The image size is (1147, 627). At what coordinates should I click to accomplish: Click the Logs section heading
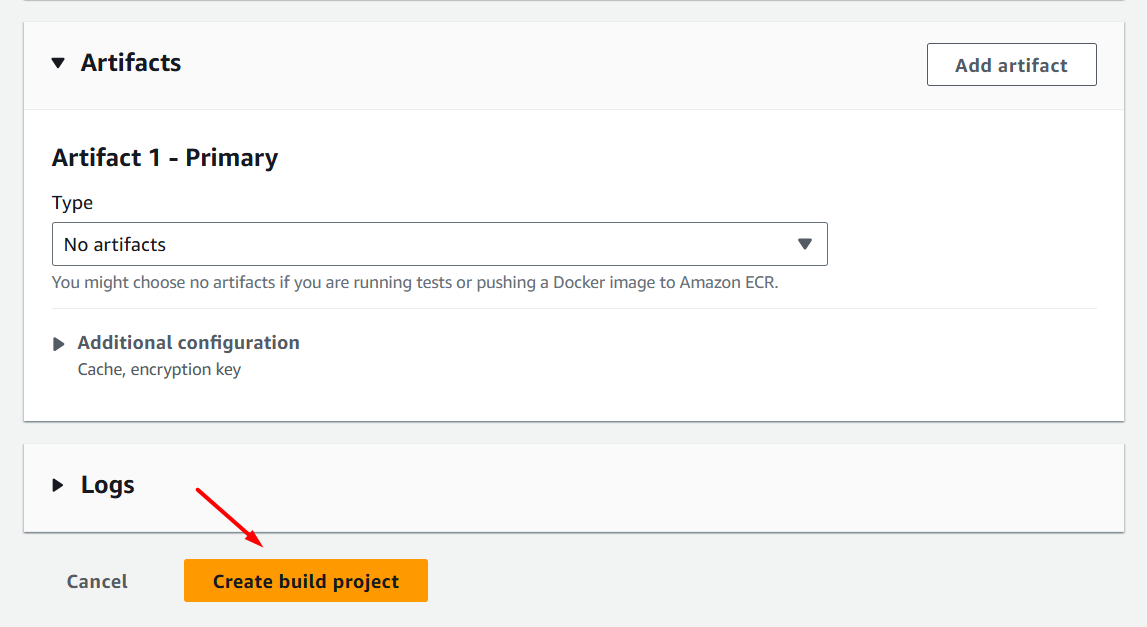tap(107, 485)
